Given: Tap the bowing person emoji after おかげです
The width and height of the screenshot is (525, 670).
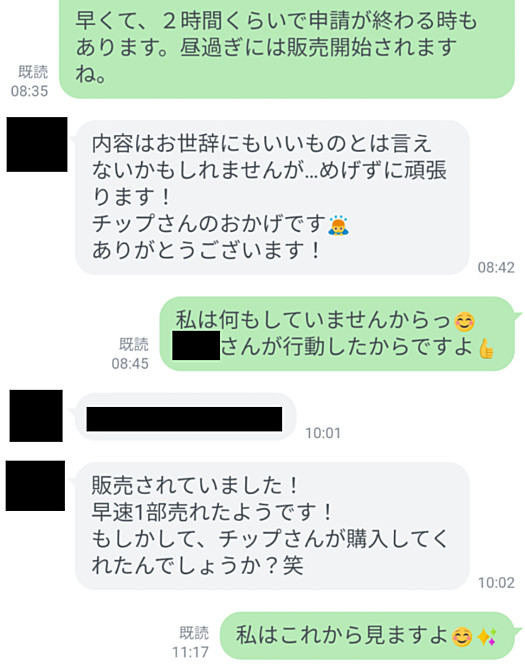Looking at the screenshot, I should (x=338, y=226).
